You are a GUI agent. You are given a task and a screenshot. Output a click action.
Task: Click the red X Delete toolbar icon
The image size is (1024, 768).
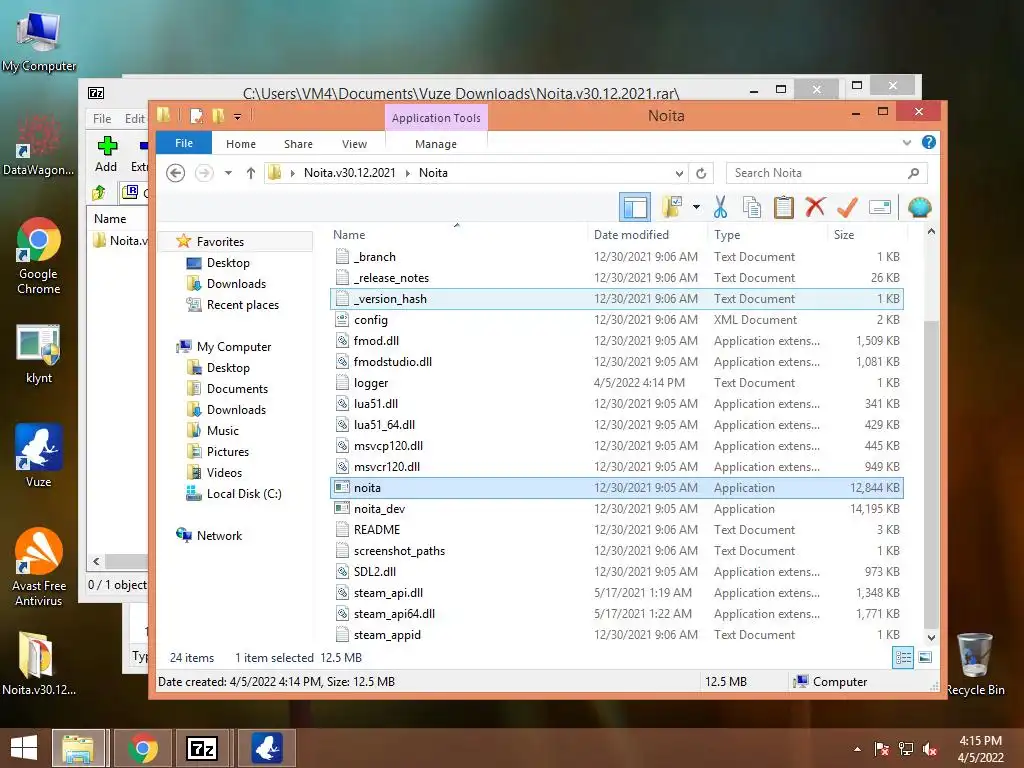click(x=815, y=207)
